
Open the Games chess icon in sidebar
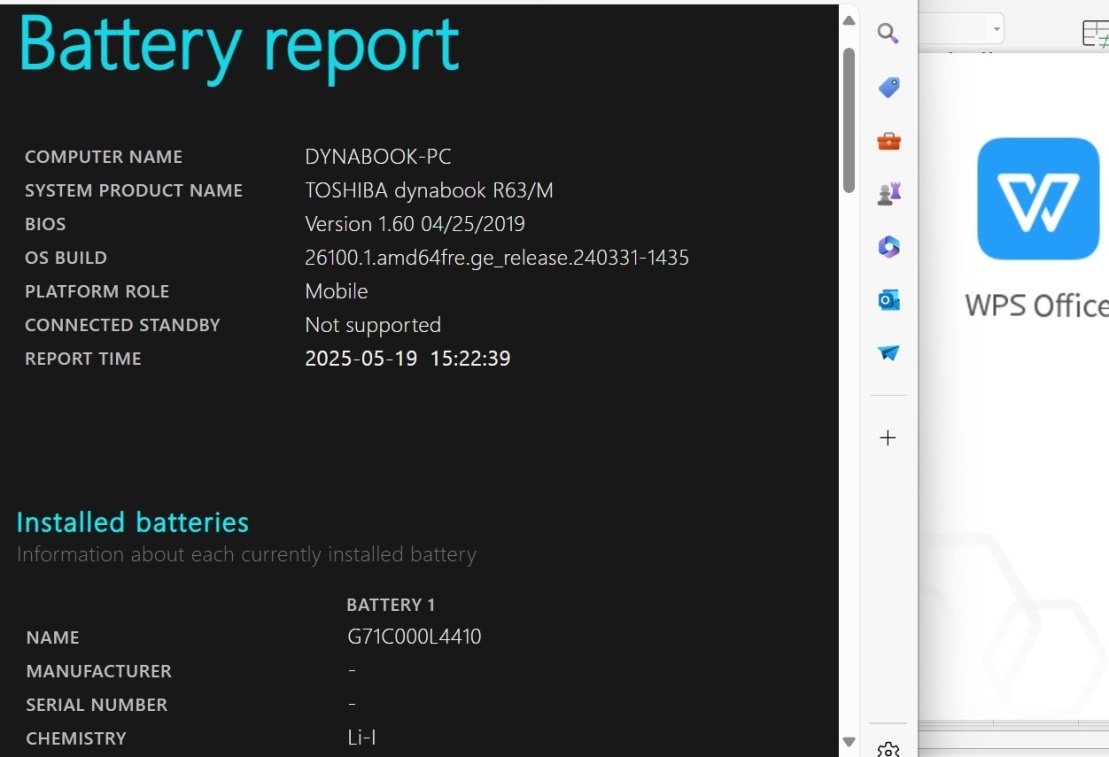click(x=888, y=194)
